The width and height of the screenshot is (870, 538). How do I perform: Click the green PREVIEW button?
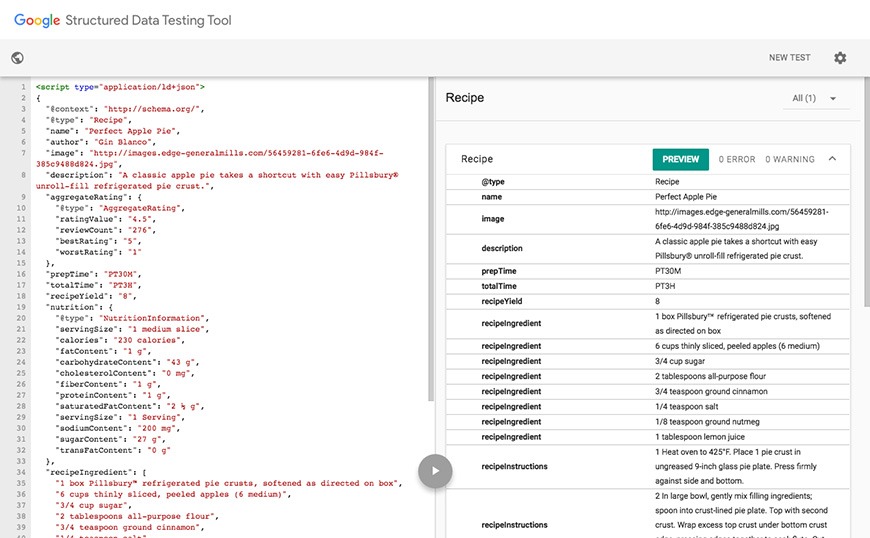point(680,159)
